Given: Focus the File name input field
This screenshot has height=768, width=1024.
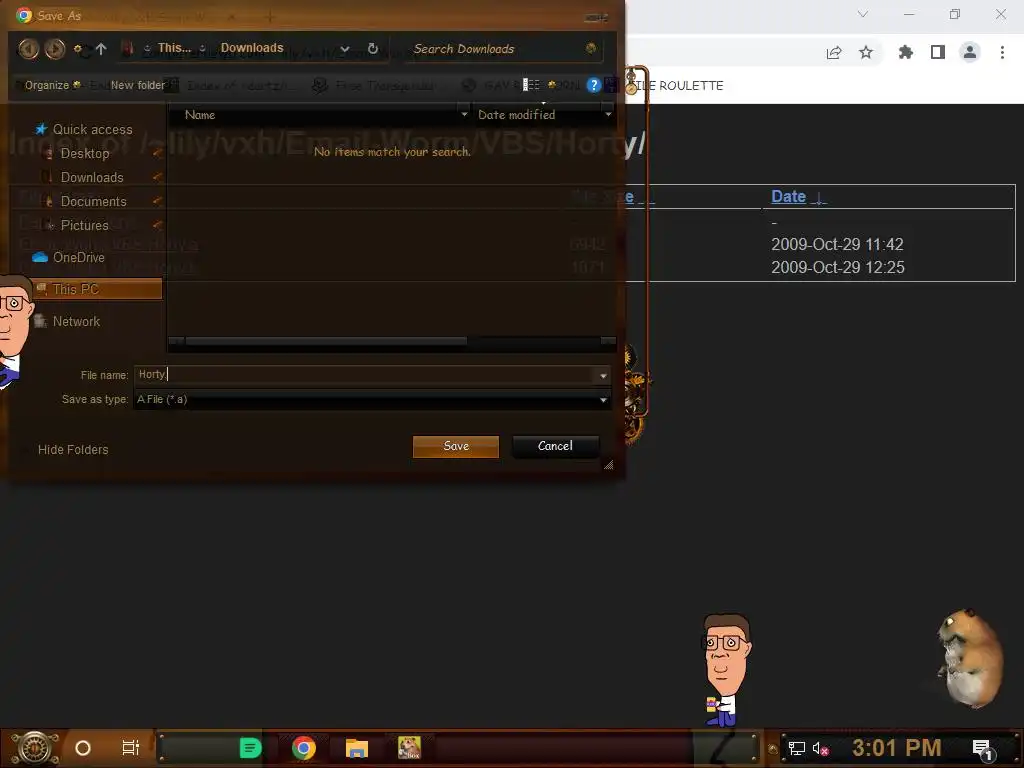Looking at the screenshot, I should pyautogui.click(x=366, y=375).
